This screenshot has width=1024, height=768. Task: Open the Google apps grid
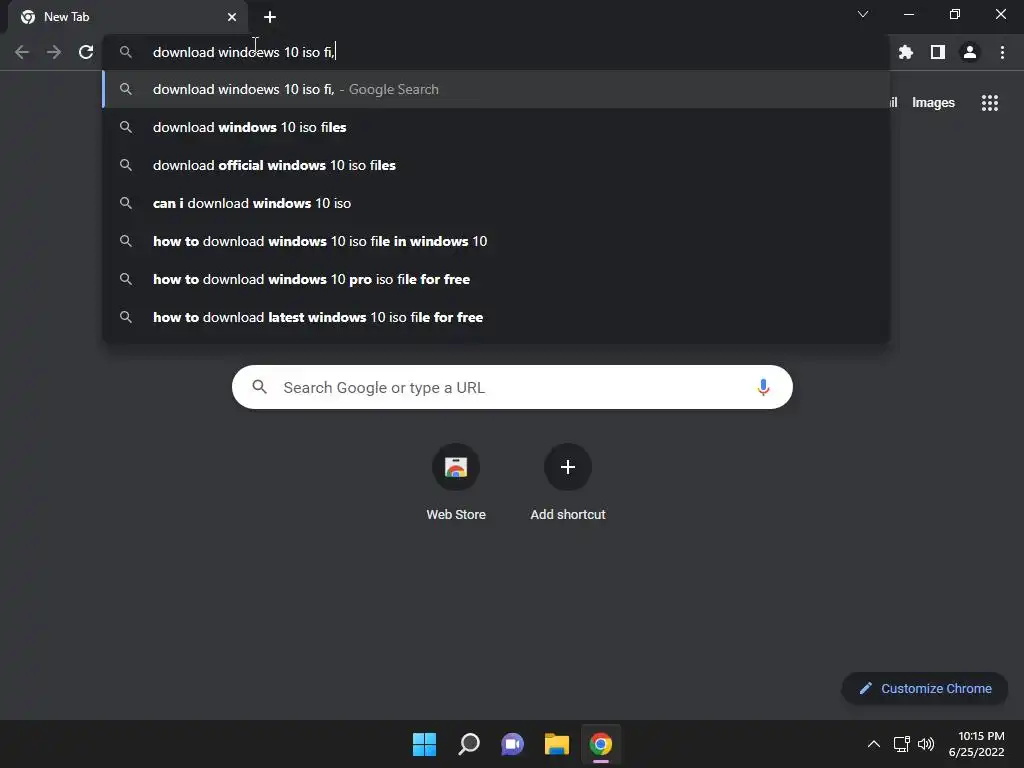[990, 103]
